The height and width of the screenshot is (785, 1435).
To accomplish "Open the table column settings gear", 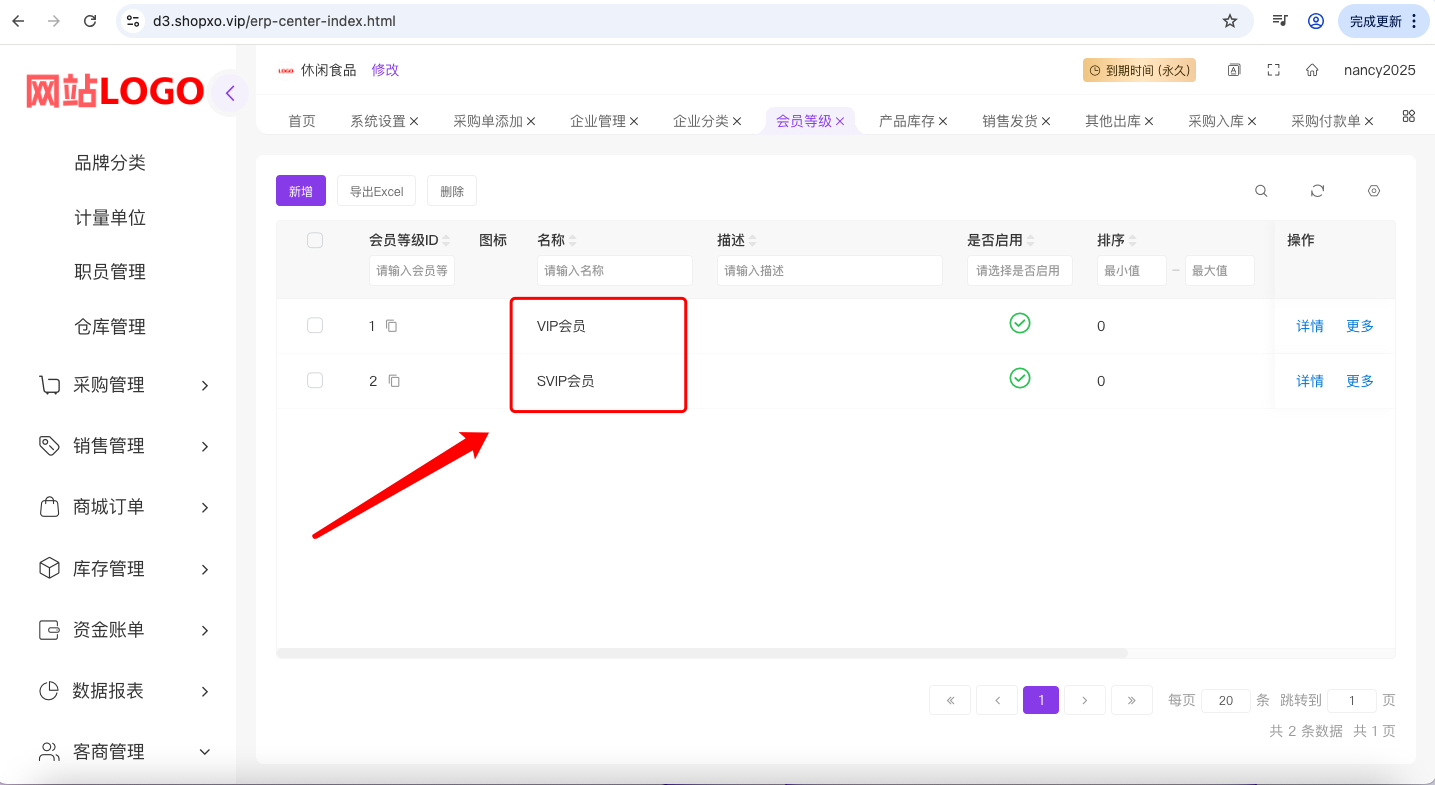I will click(1374, 191).
